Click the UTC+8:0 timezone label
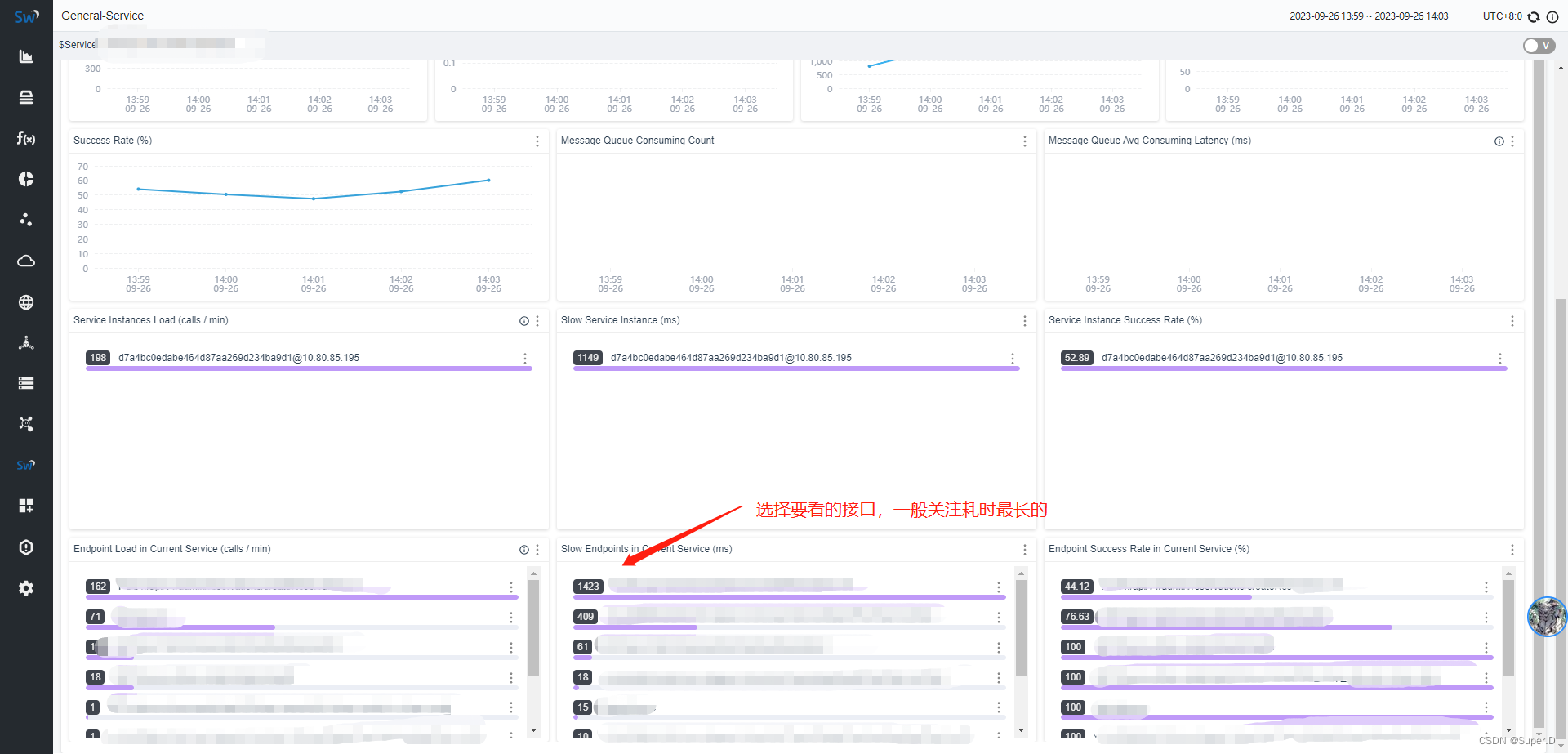Screen dimensions: 1568x754 [x=1503, y=16]
